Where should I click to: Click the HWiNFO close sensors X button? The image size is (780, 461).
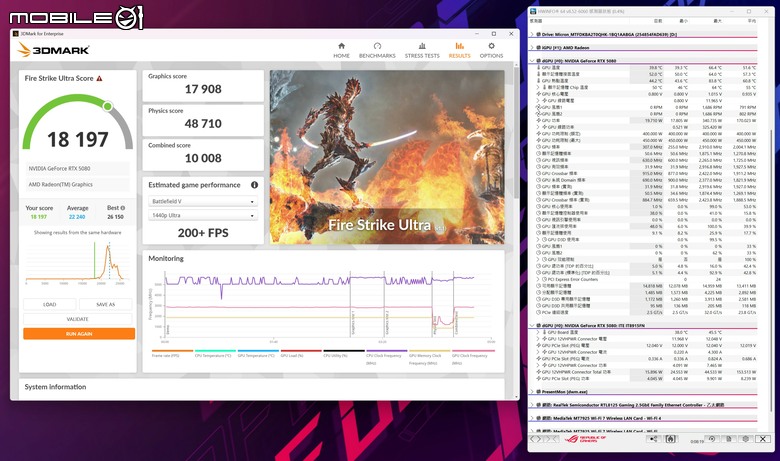tap(763, 439)
